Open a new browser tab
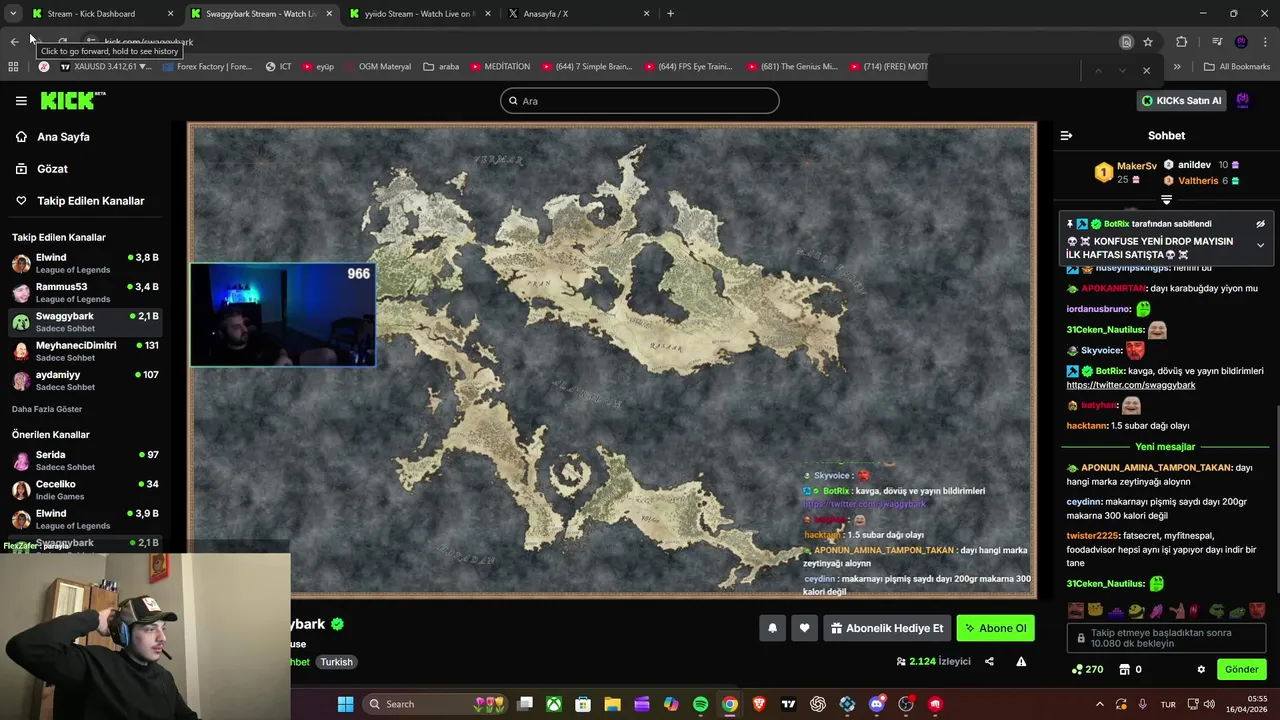 (x=670, y=14)
